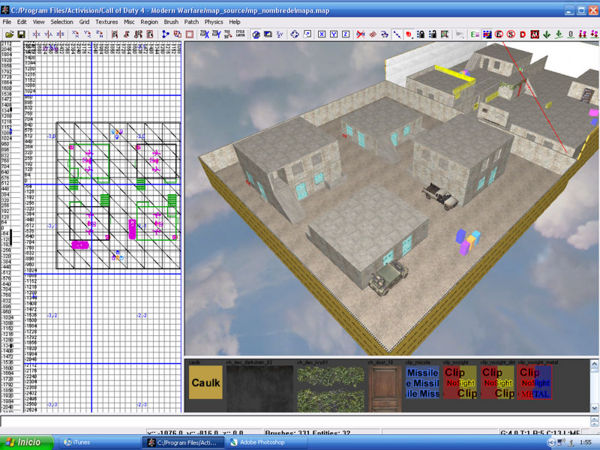600x450 pixels.
Task: Click the green down arrow icon
Action: pos(547,34)
